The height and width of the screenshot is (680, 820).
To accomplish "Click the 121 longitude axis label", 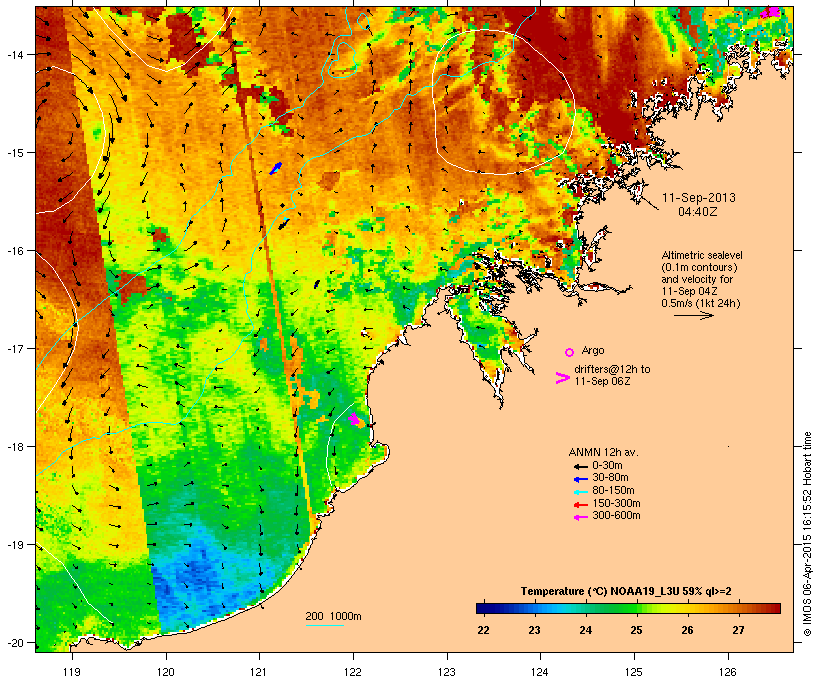I will pyautogui.click(x=259, y=672).
